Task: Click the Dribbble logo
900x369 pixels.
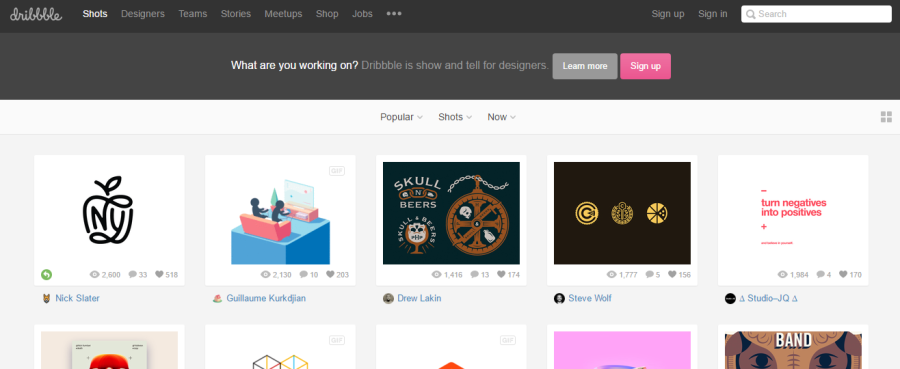Action: coord(36,14)
